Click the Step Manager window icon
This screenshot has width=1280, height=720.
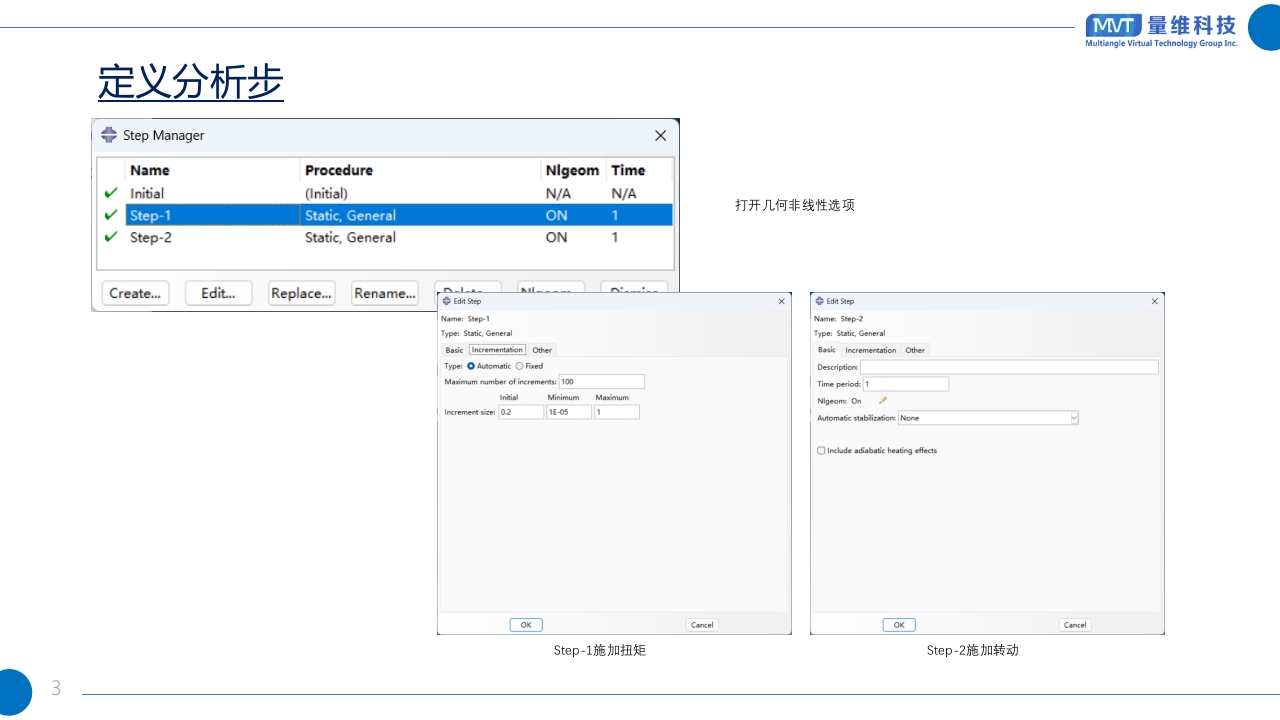pyautogui.click(x=109, y=135)
